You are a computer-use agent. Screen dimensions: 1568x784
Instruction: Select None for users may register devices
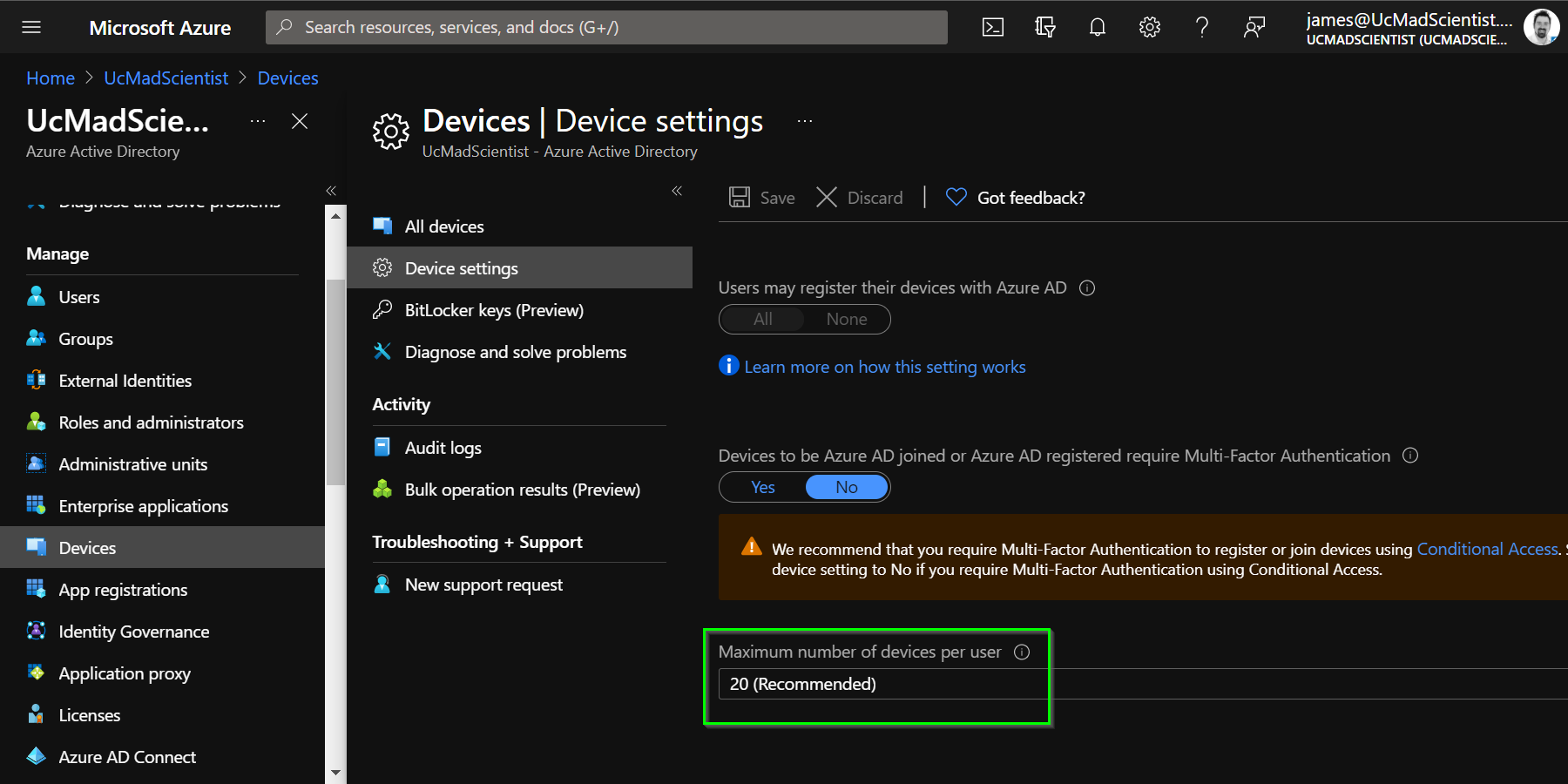847,319
